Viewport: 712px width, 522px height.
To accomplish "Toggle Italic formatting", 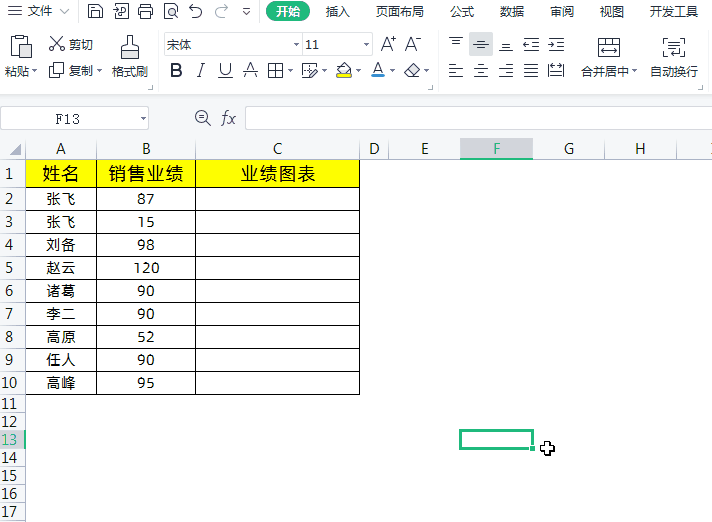I will tap(200, 70).
